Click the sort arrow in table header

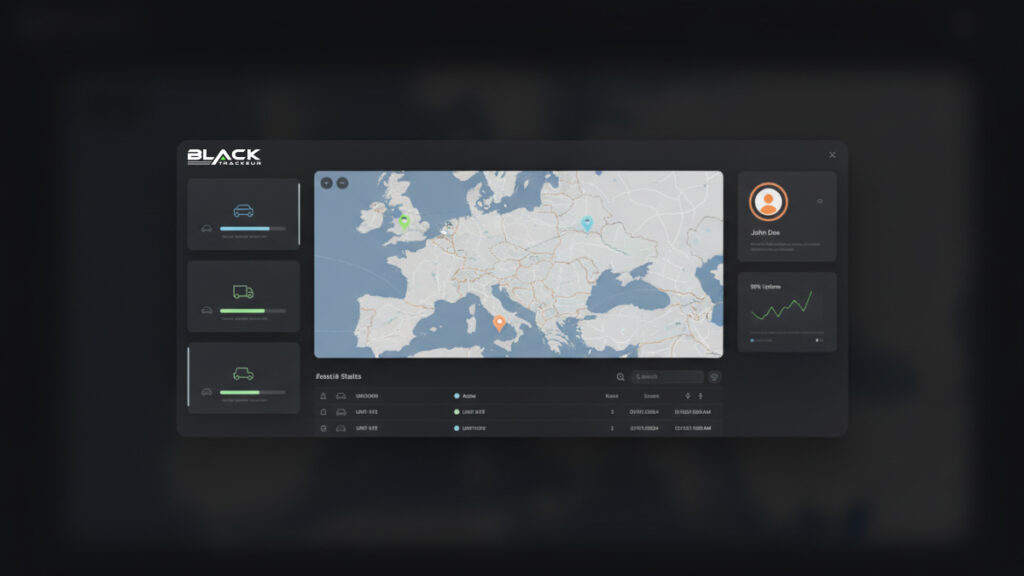(x=688, y=396)
